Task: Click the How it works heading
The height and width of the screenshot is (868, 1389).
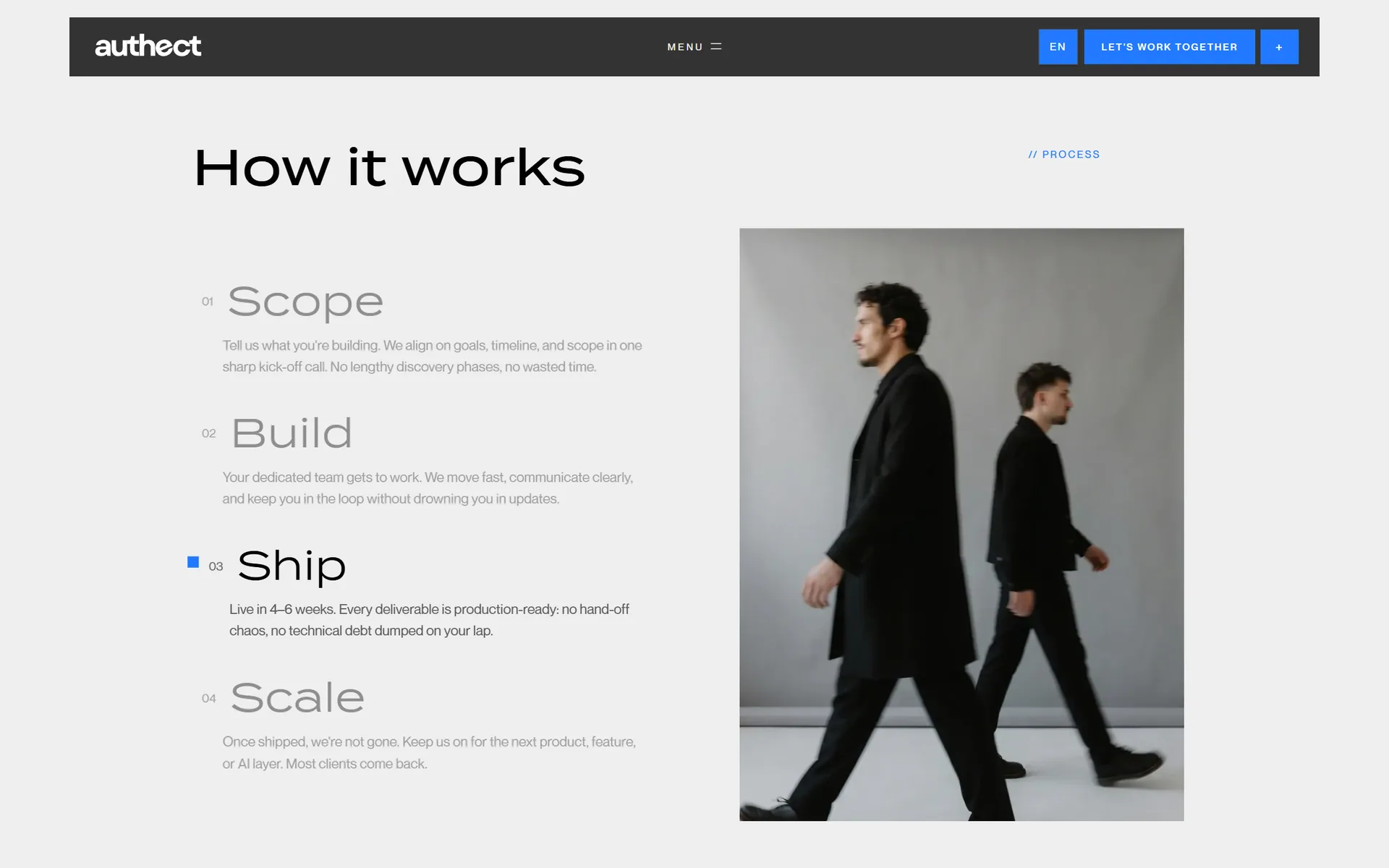Action: (x=390, y=168)
